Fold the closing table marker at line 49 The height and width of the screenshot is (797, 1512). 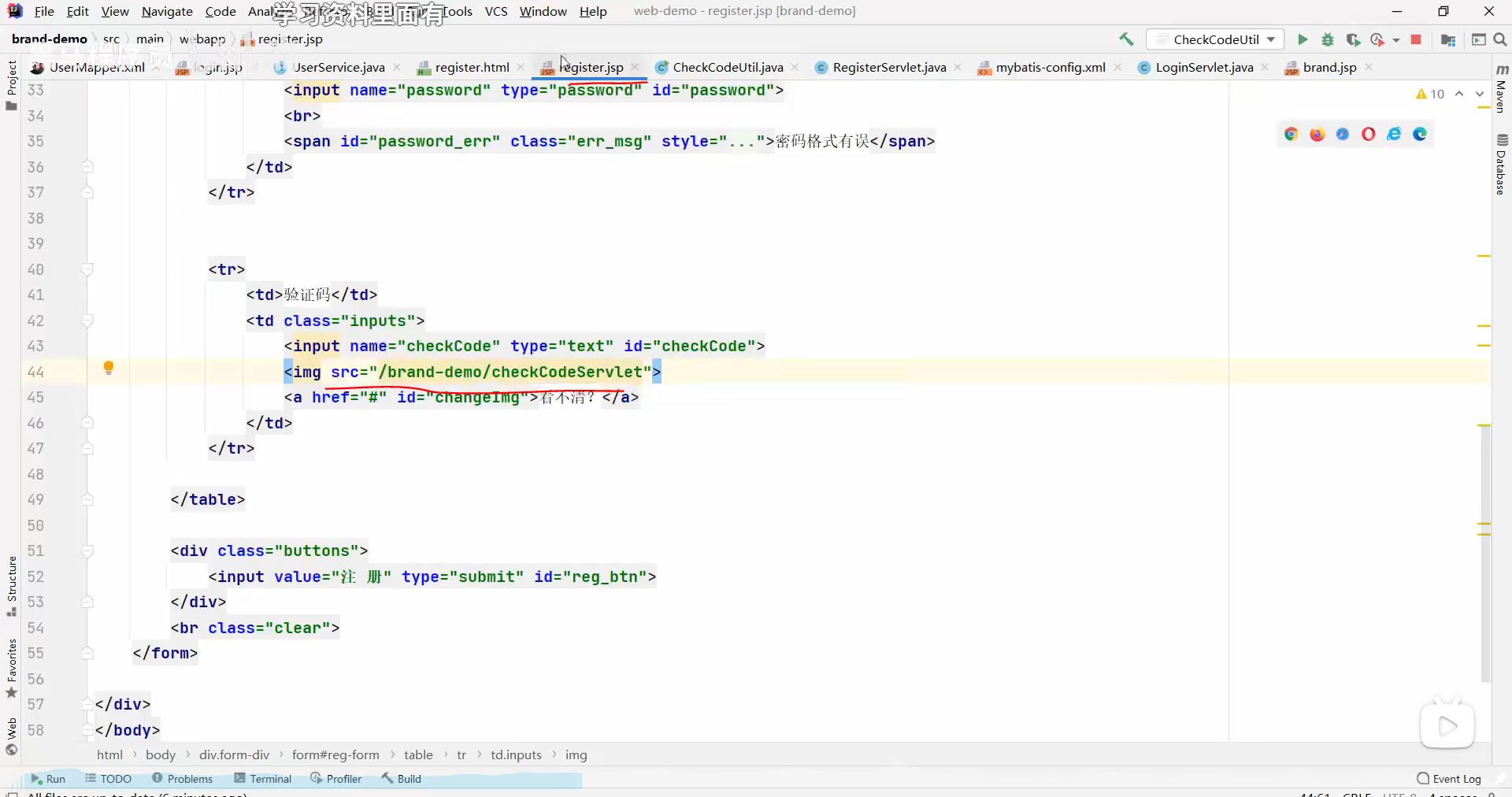[87, 499]
